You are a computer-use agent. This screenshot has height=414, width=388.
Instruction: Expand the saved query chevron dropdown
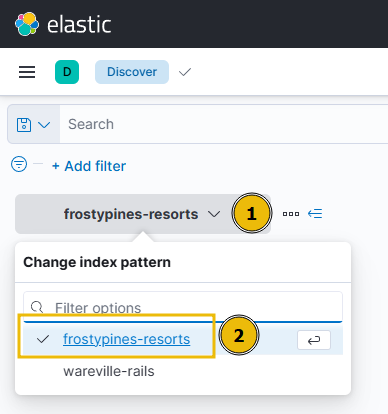coord(44,125)
